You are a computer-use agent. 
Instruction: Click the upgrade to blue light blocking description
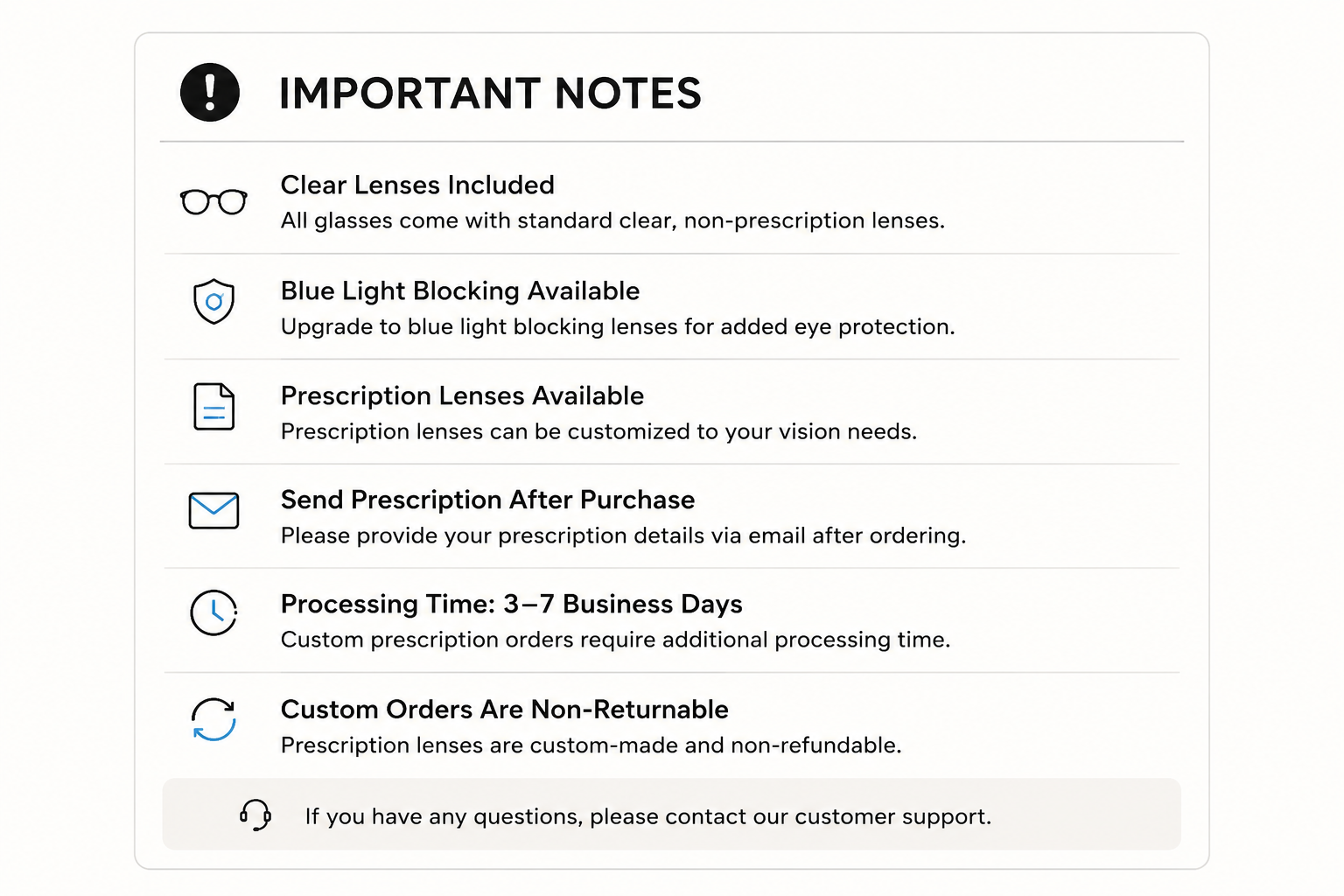[x=618, y=326]
